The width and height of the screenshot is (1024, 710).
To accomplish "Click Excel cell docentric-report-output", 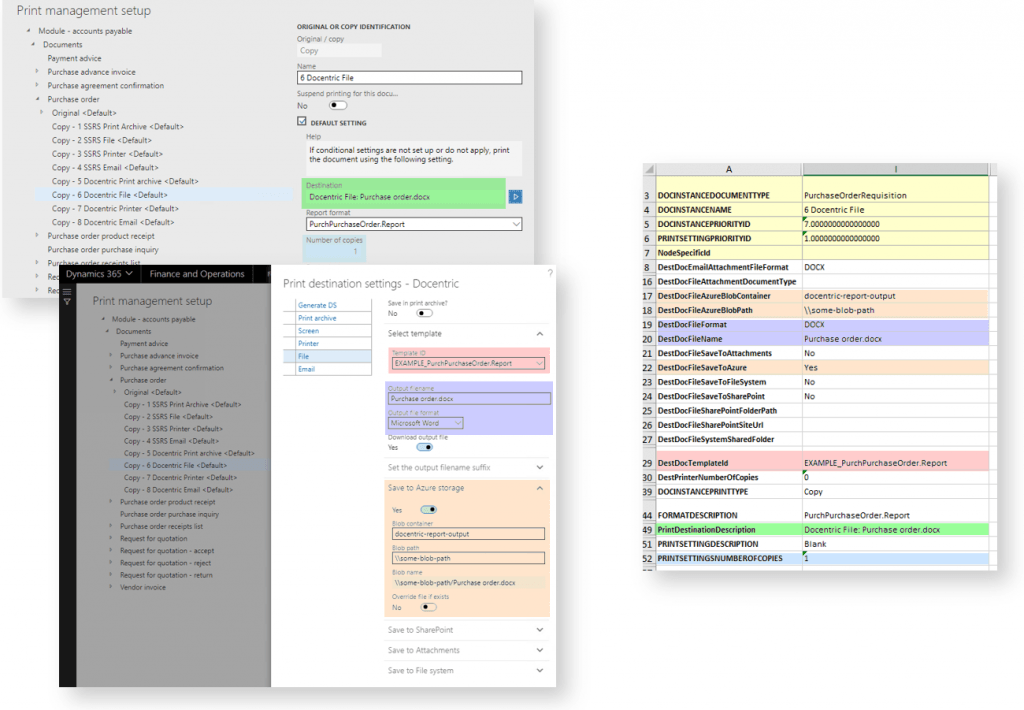I will pyautogui.click(x=895, y=296).
